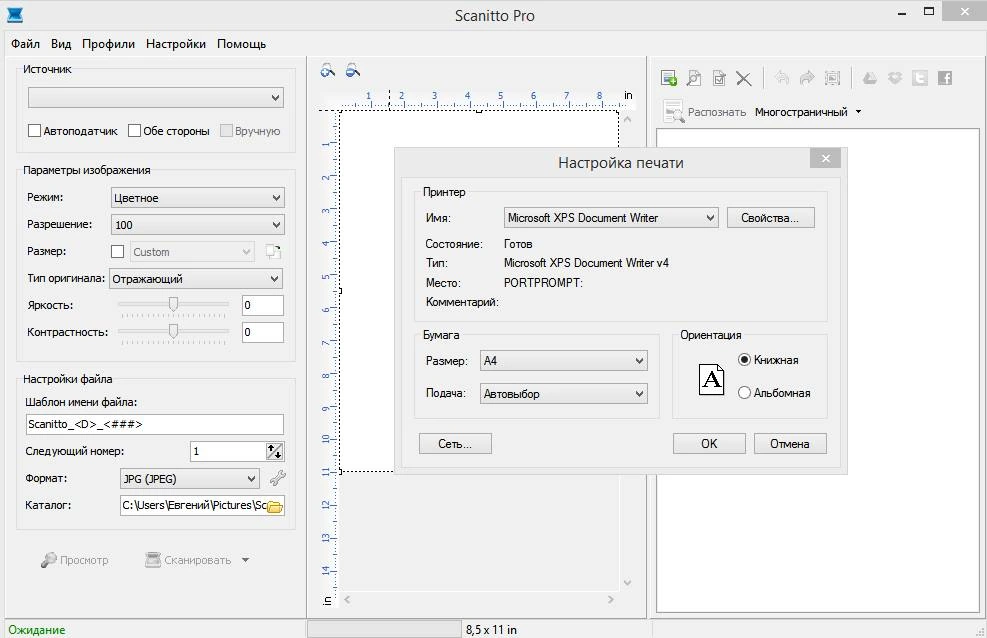
Task: Click the add image icon with green plus
Action: click(x=668, y=78)
